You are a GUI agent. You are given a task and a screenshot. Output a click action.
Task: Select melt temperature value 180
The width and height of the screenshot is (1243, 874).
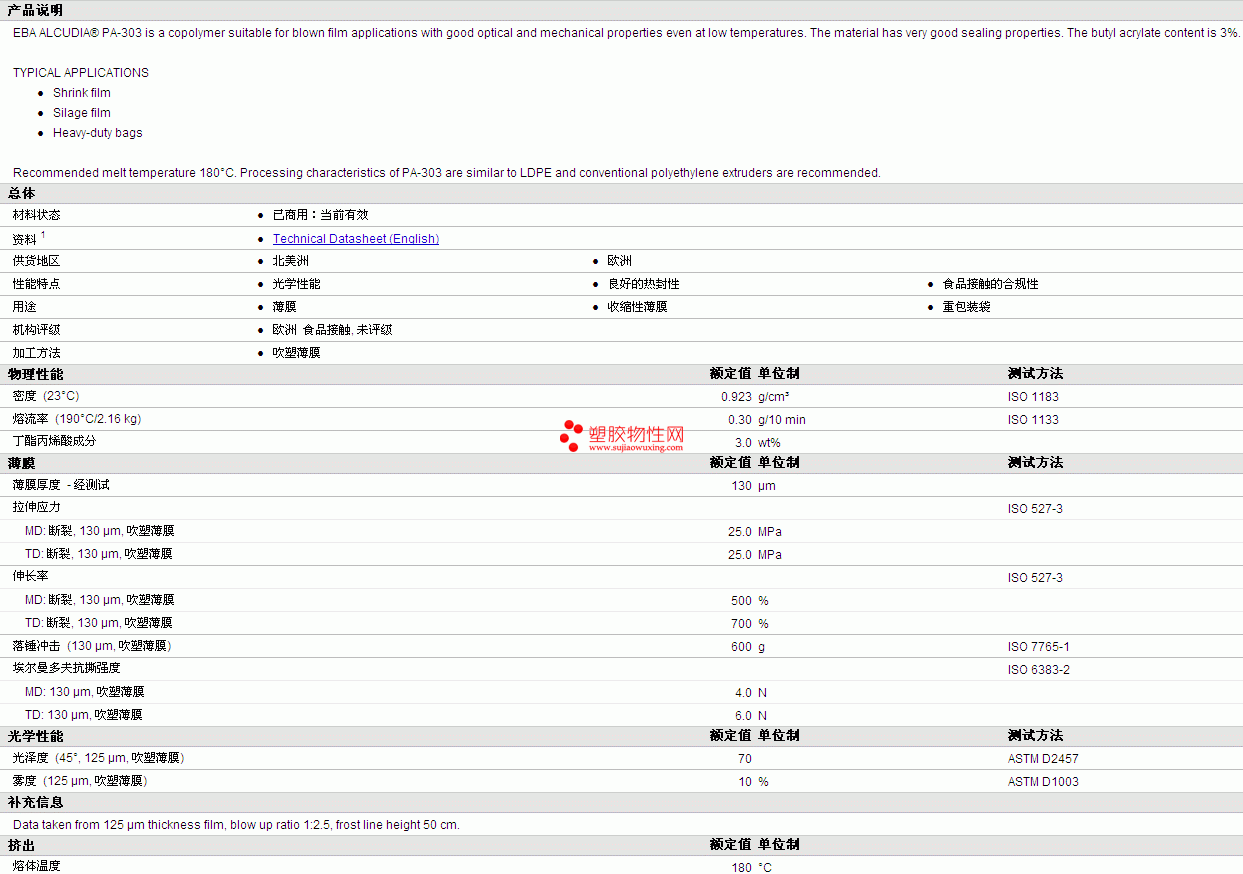click(x=741, y=868)
